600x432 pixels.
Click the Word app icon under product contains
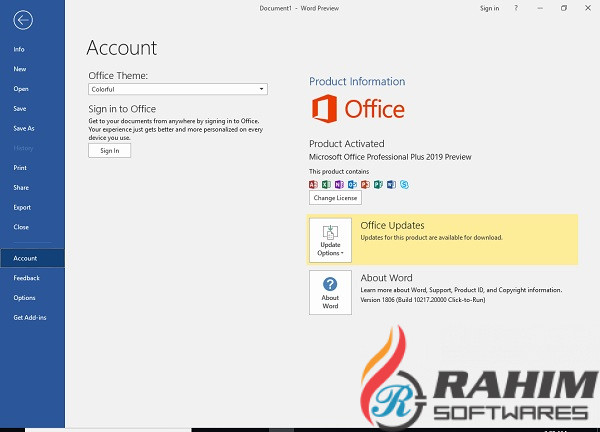coord(391,184)
